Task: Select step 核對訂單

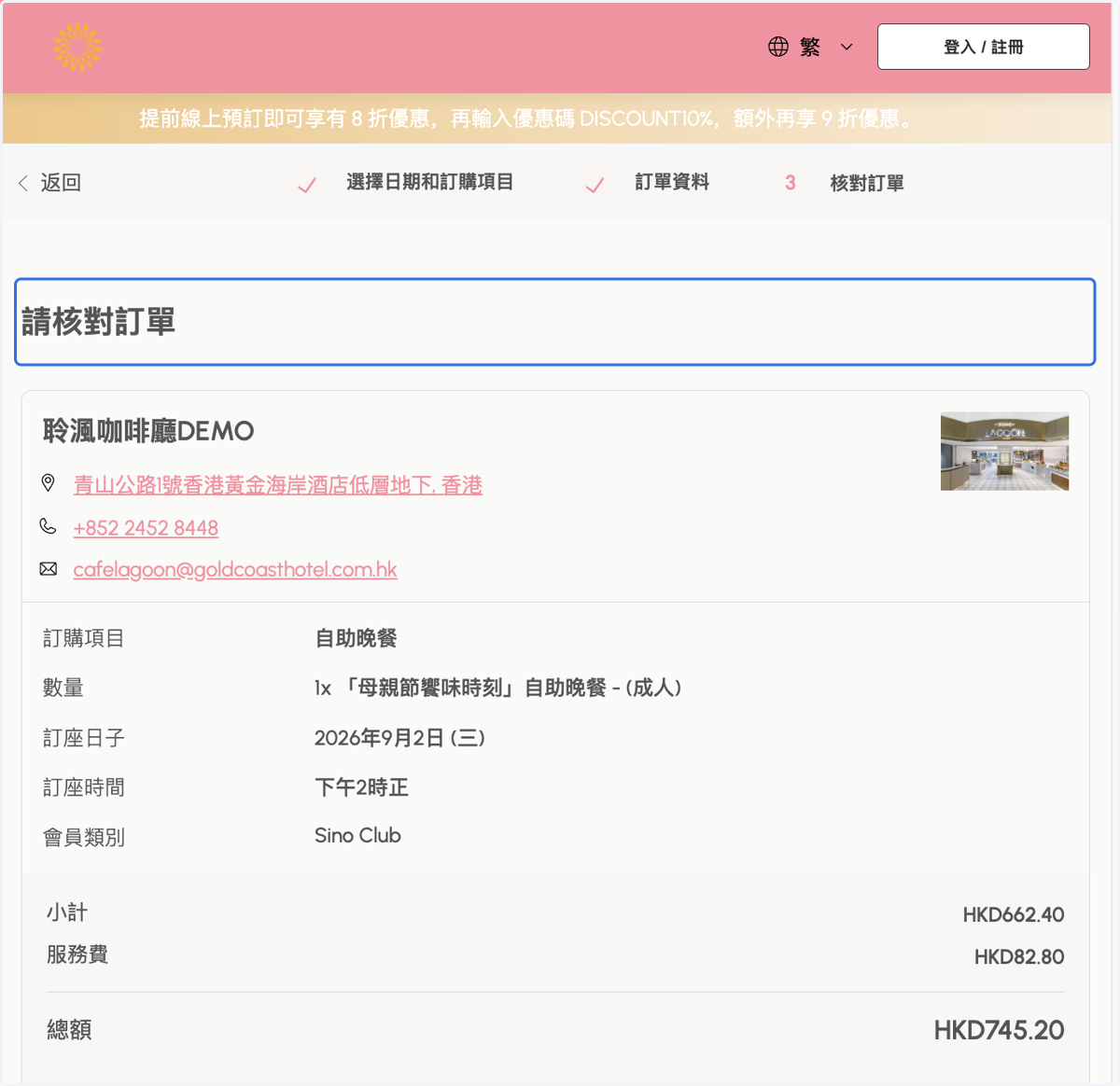Action: [867, 183]
